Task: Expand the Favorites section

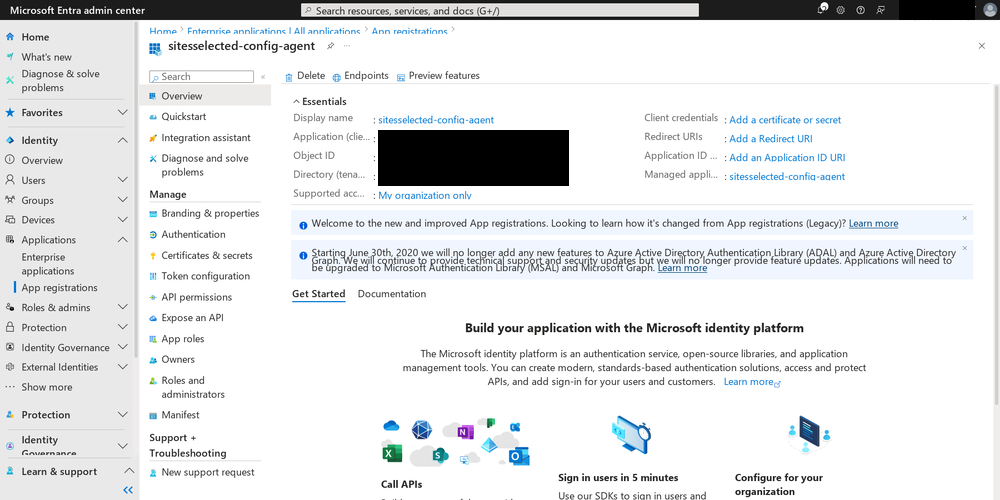Action: coord(123,112)
